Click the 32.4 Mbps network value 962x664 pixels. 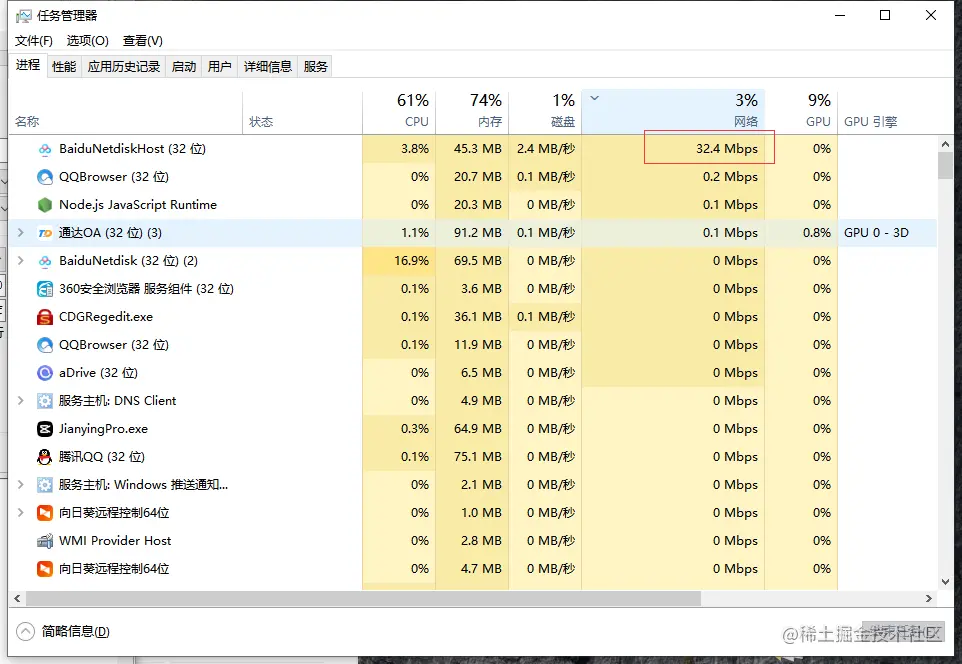[x=727, y=149]
